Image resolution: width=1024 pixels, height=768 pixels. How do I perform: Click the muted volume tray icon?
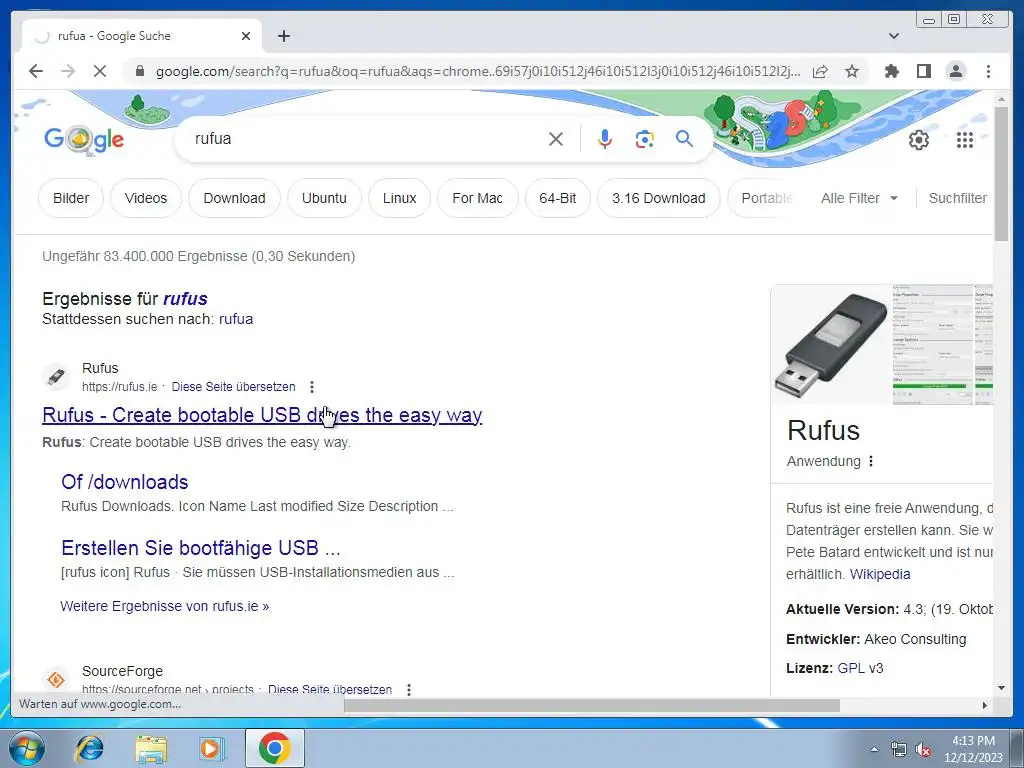pos(923,750)
